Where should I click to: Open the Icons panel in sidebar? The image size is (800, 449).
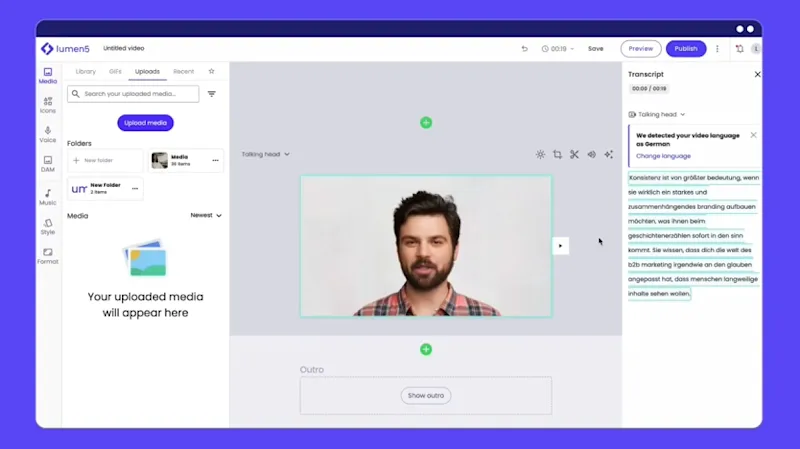(48, 105)
